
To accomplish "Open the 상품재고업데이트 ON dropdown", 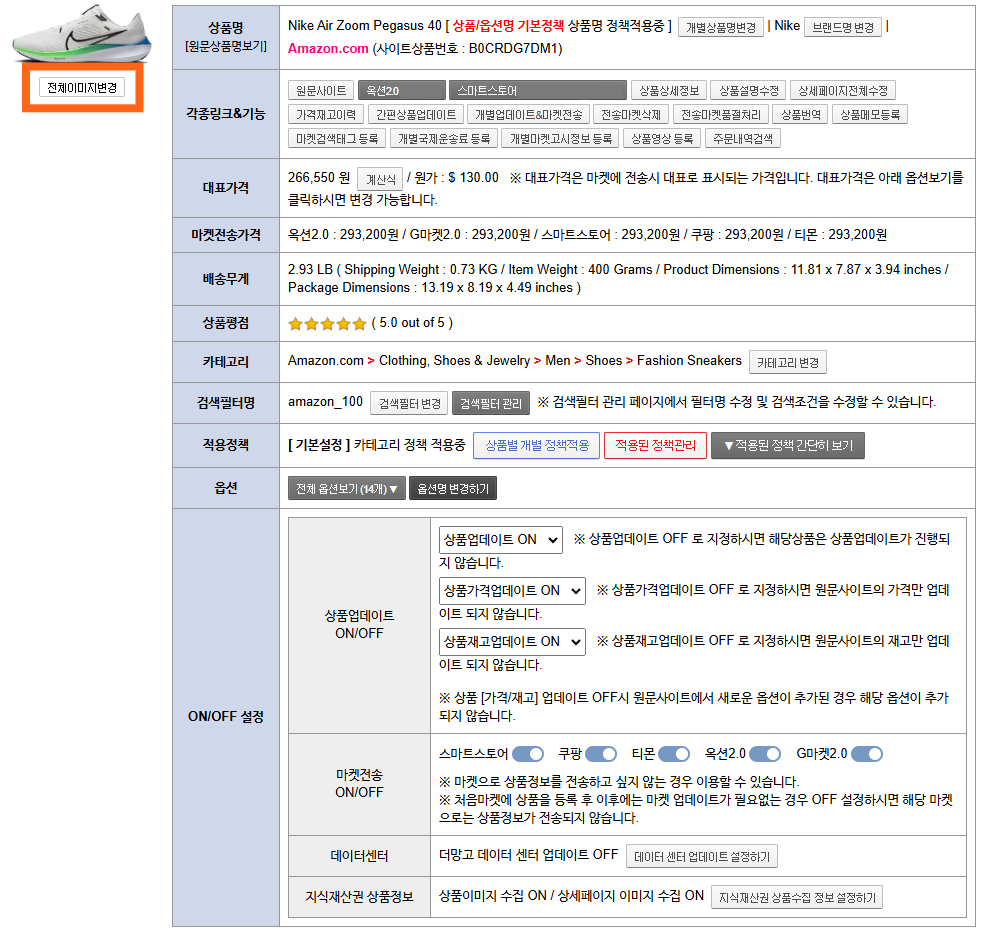I will (511, 641).
